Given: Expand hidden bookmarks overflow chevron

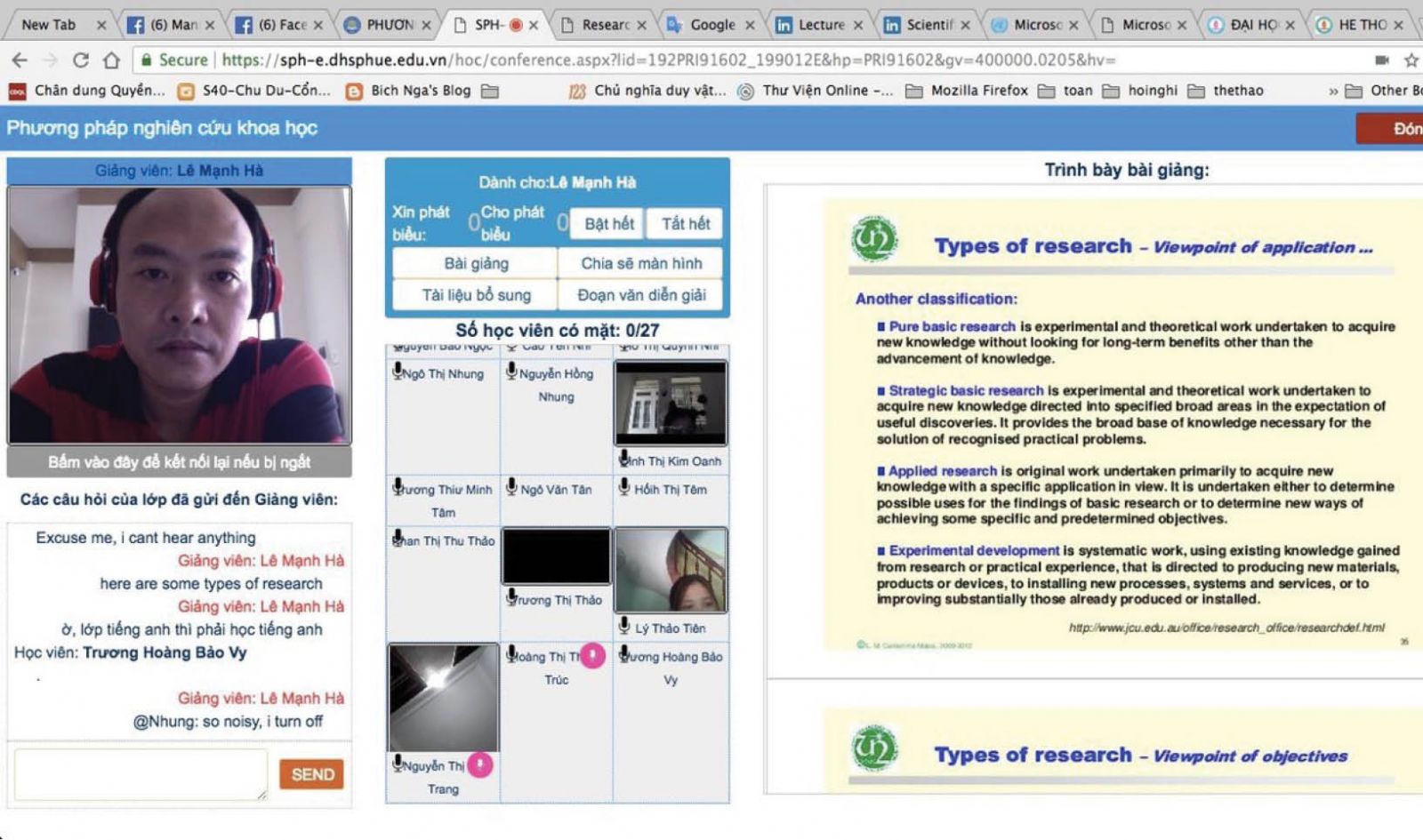Looking at the screenshot, I should 1332,91.
